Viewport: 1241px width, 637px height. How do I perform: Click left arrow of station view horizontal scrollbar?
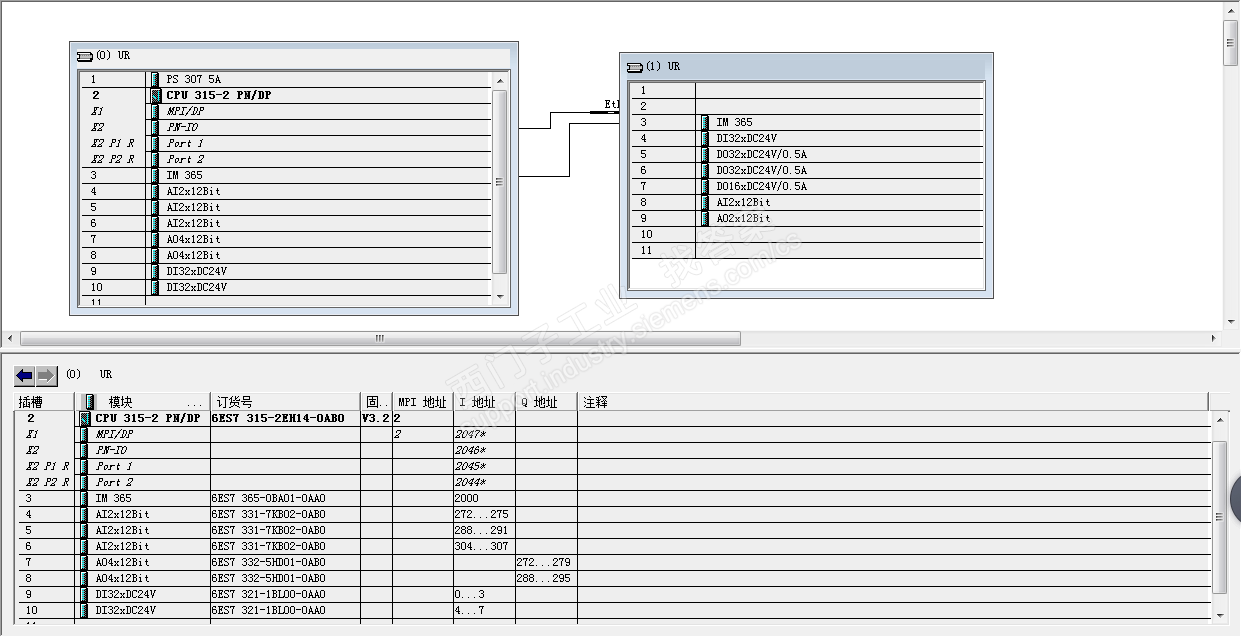(8, 339)
